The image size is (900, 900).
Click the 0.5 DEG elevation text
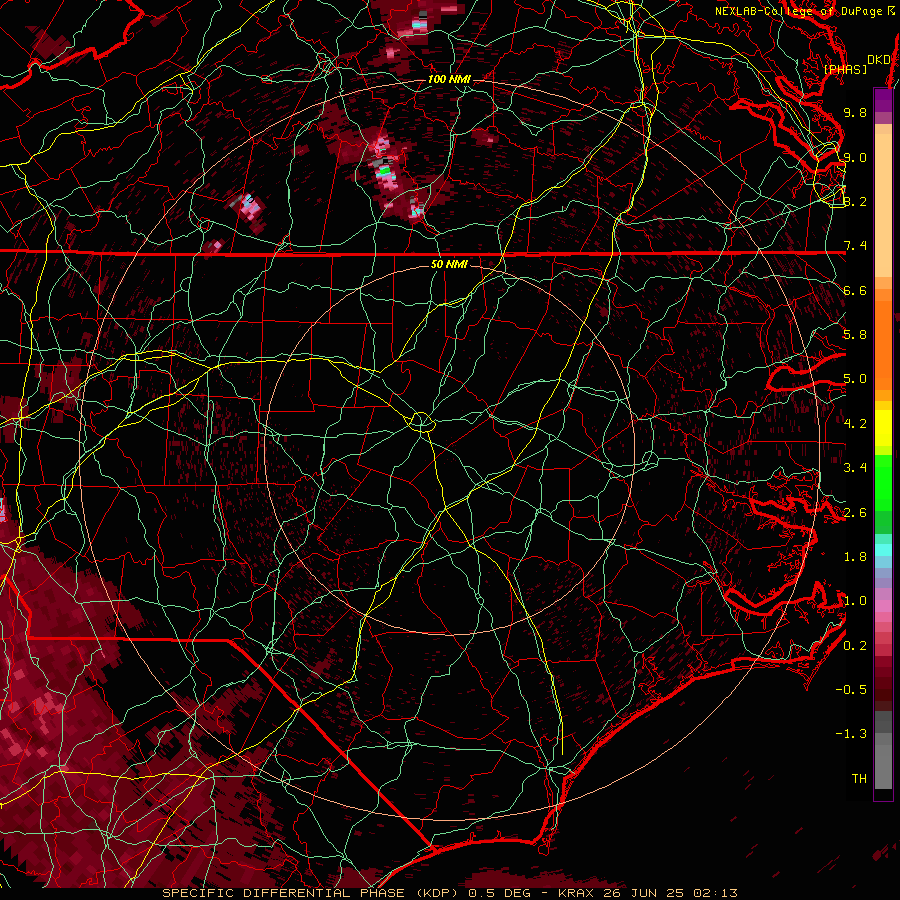coord(499,893)
